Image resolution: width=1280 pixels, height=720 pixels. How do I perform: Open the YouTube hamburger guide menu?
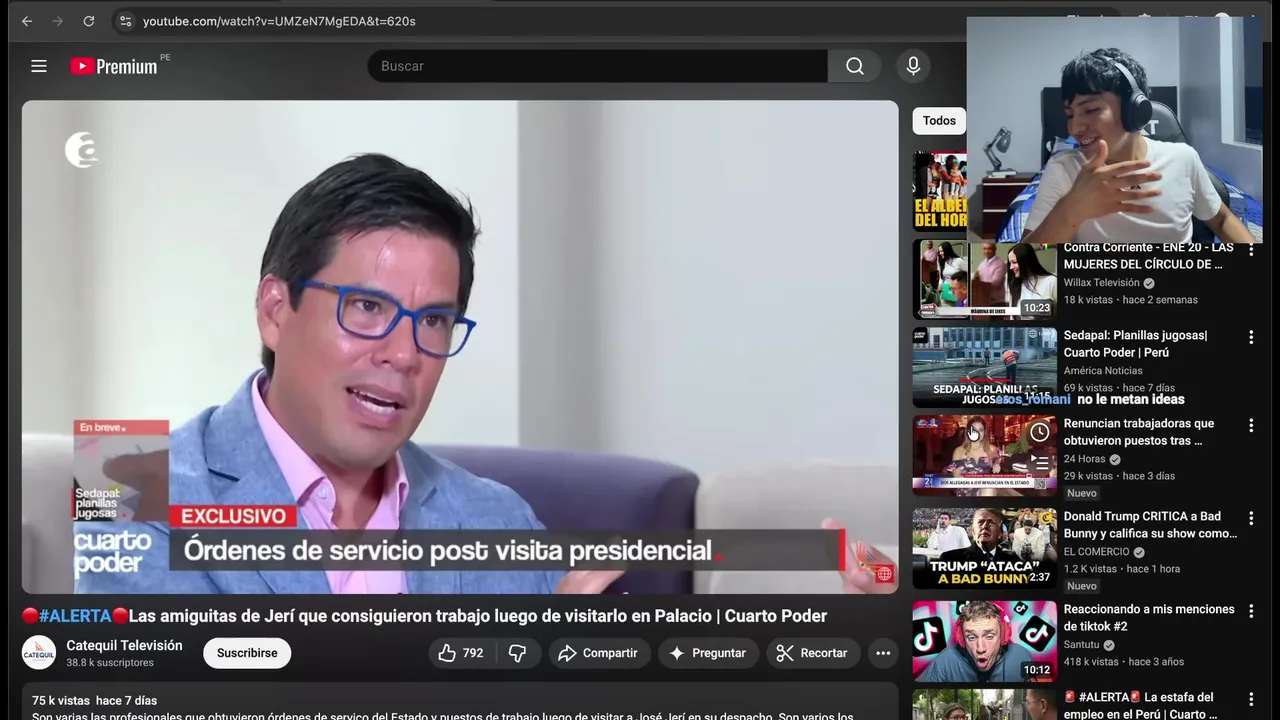[x=39, y=66]
